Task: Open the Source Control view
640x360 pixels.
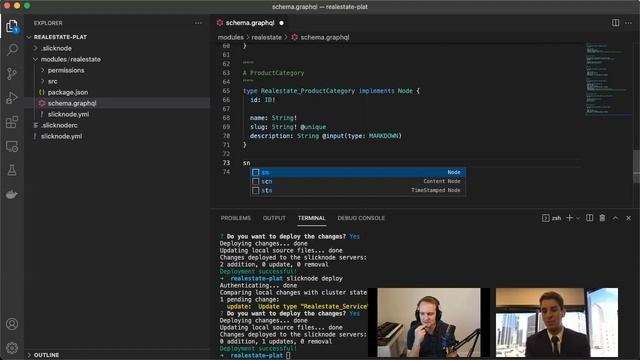Action: [x=12, y=74]
